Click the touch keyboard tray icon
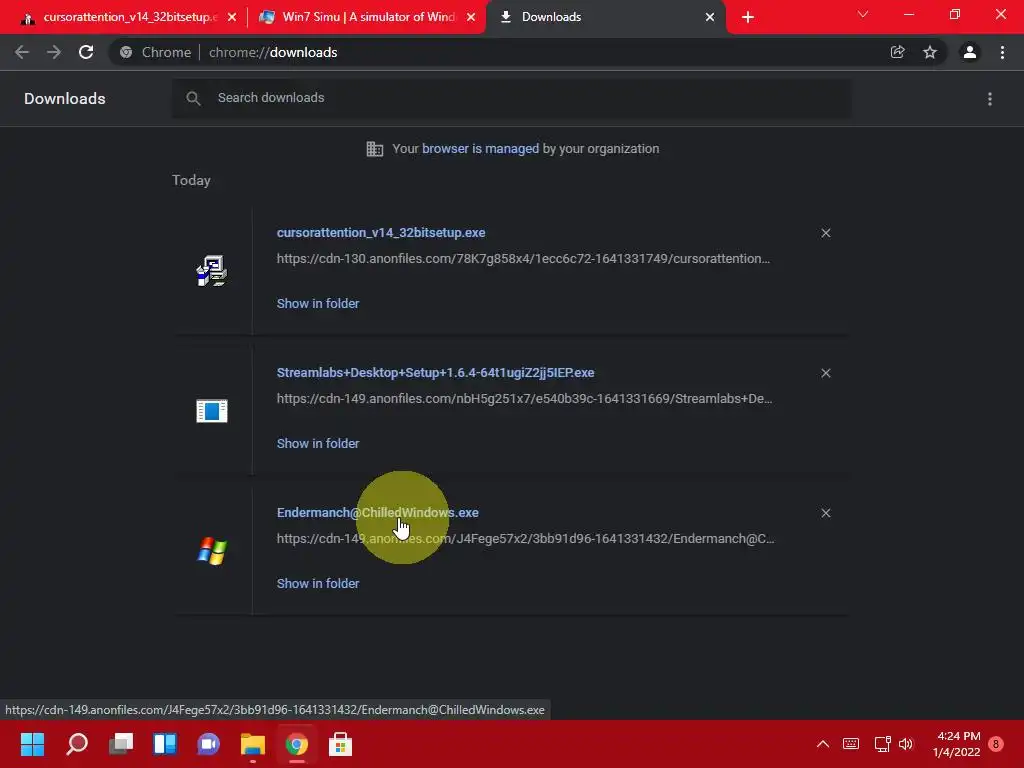Image resolution: width=1024 pixels, height=768 pixels. point(851,744)
